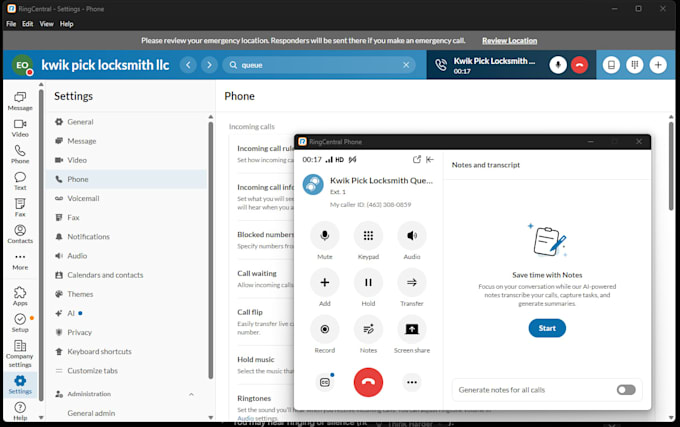Toggle Generate notes for all calls

click(626, 390)
